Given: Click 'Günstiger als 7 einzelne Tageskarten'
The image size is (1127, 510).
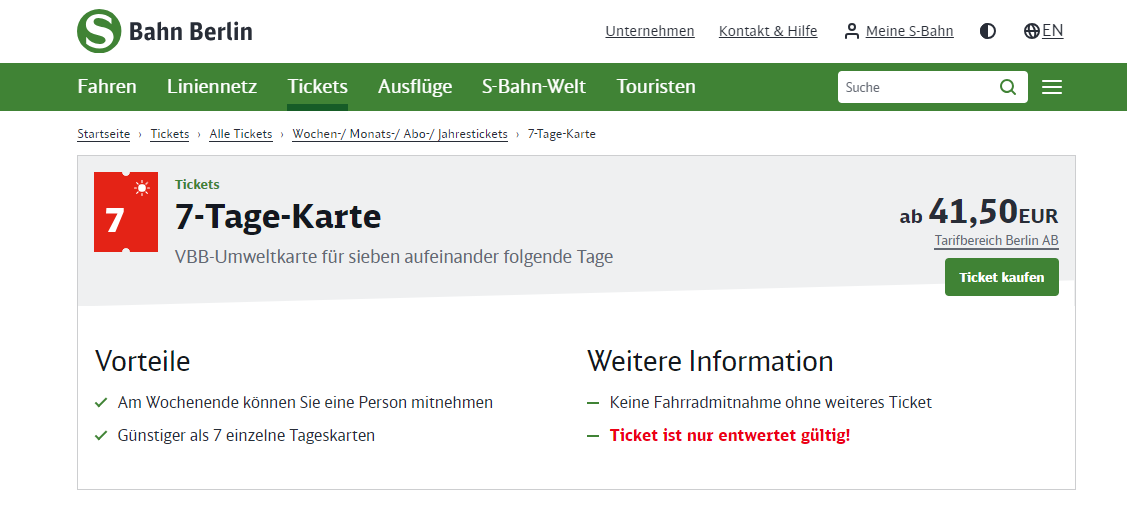Looking at the screenshot, I should (246, 435).
